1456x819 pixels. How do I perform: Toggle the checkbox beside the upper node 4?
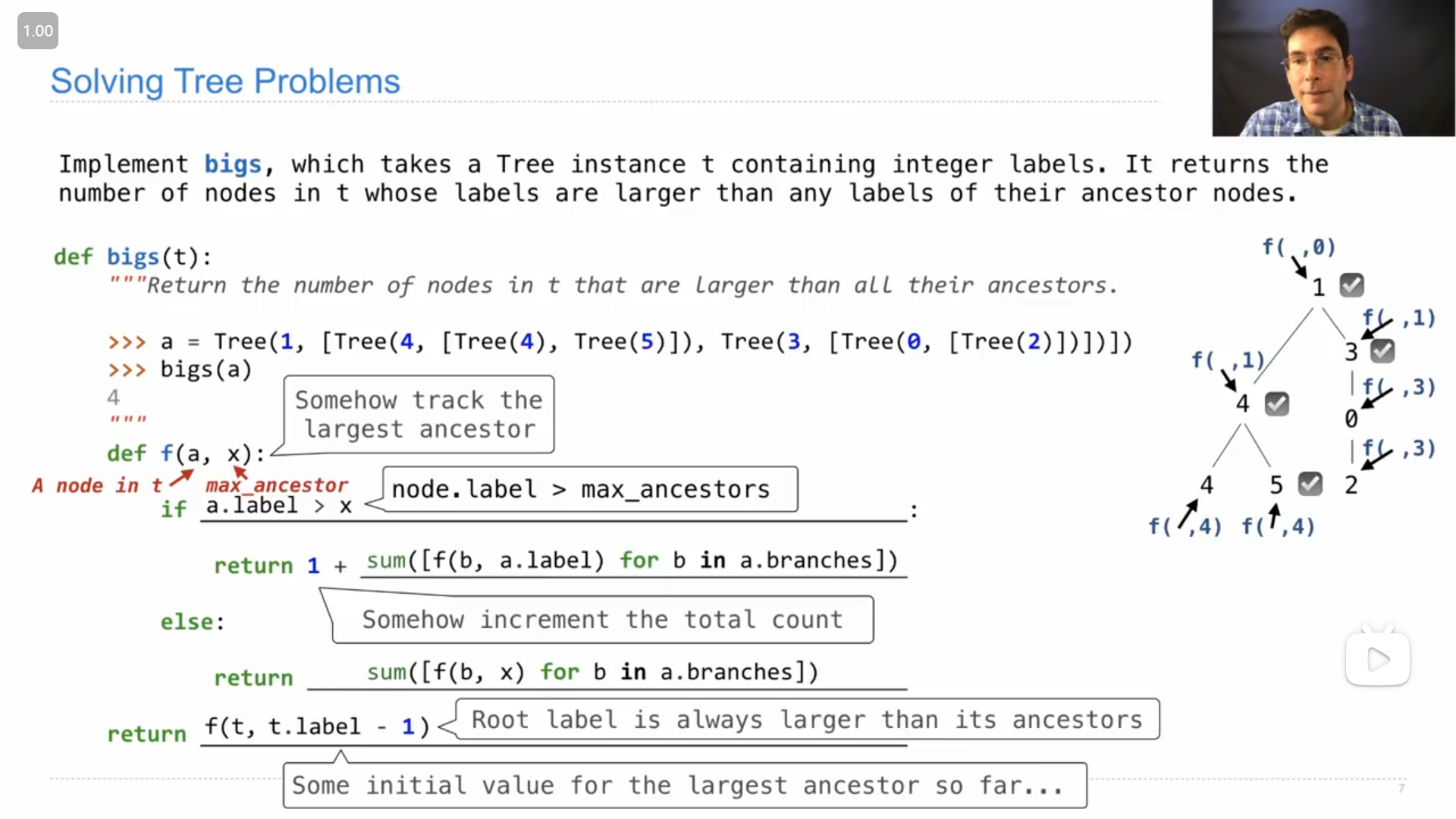(1276, 403)
